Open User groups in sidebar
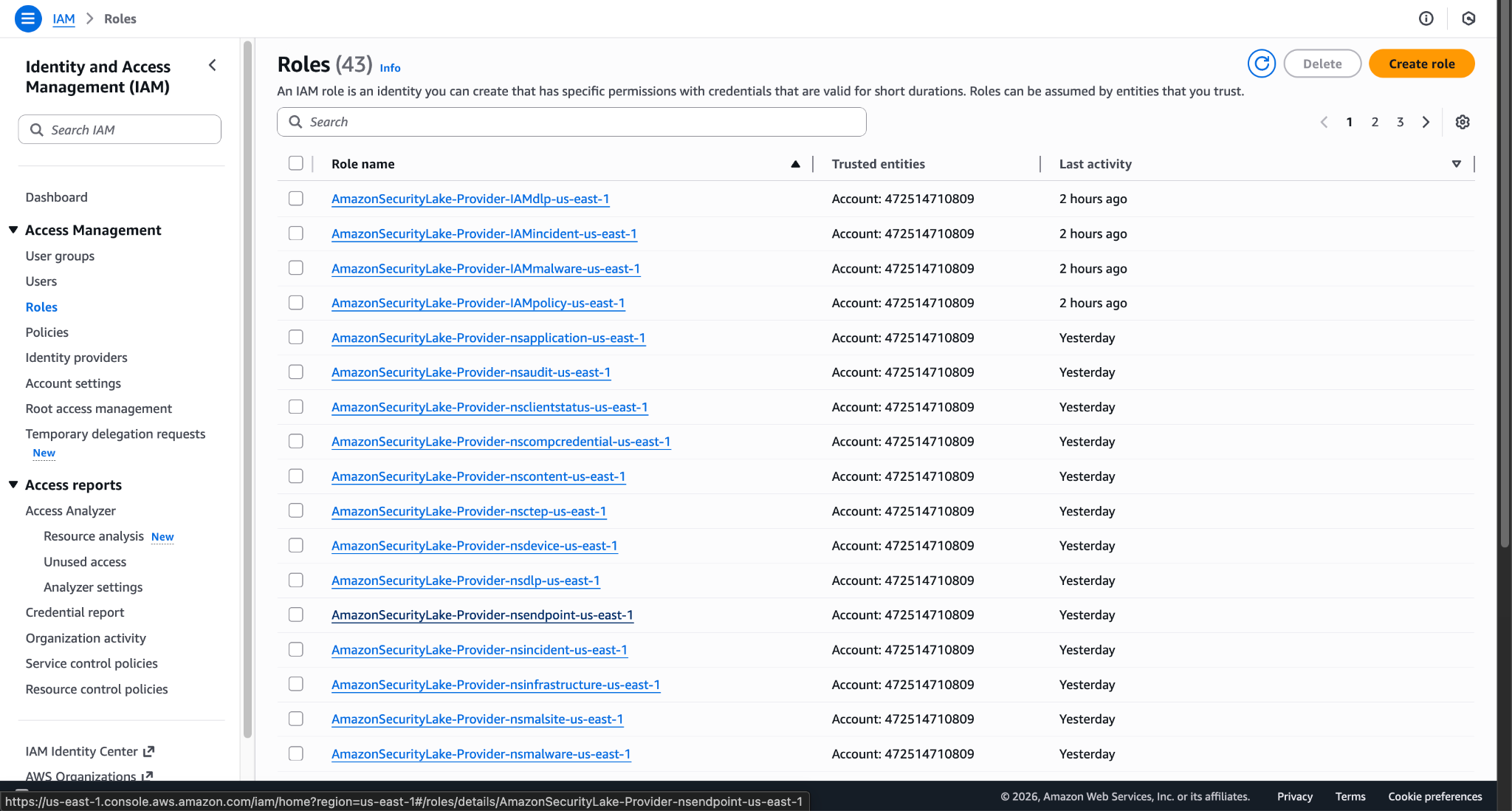1512x811 pixels. click(x=60, y=256)
